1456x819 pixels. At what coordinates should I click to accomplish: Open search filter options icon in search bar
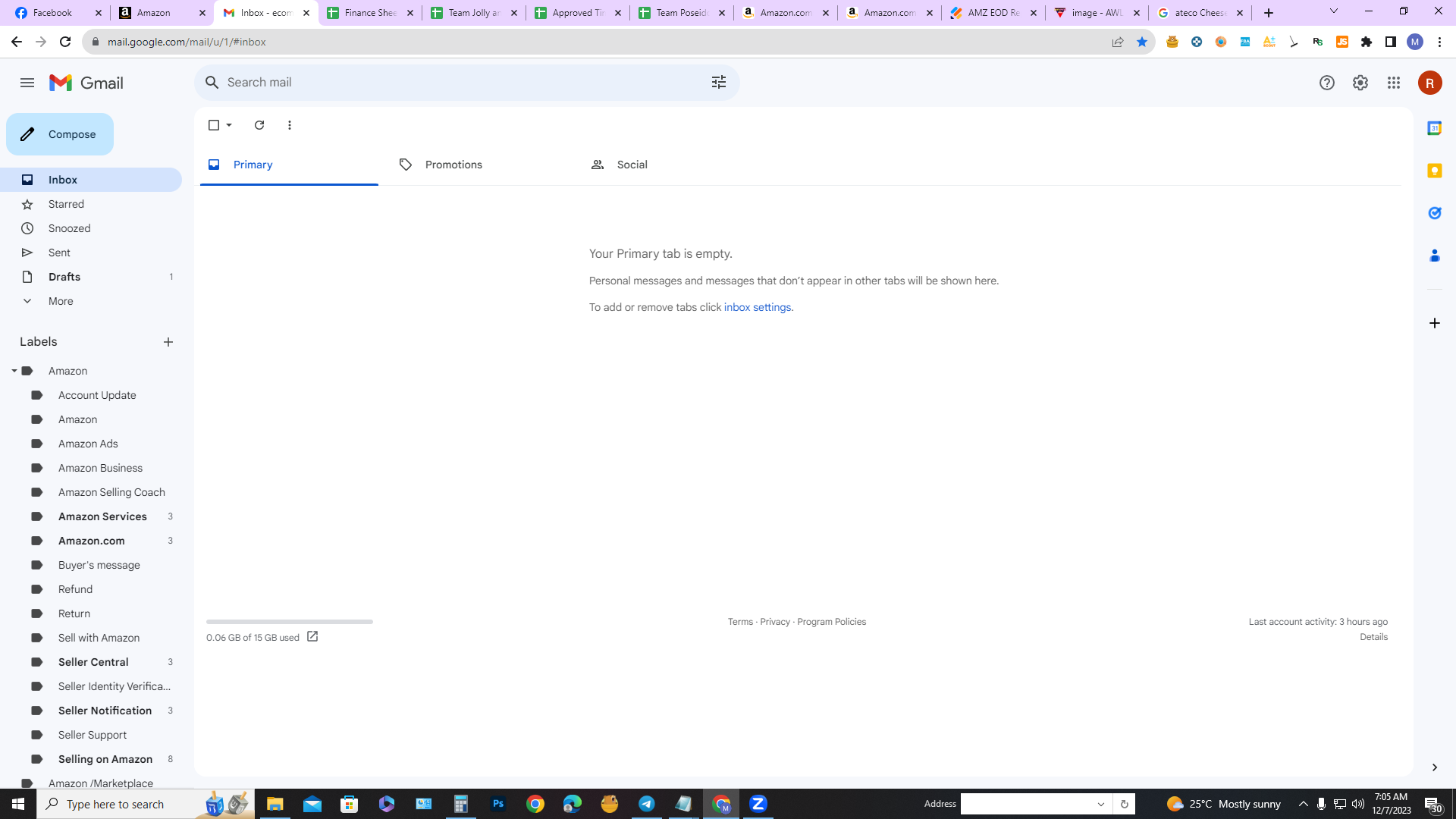tap(719, 82)
